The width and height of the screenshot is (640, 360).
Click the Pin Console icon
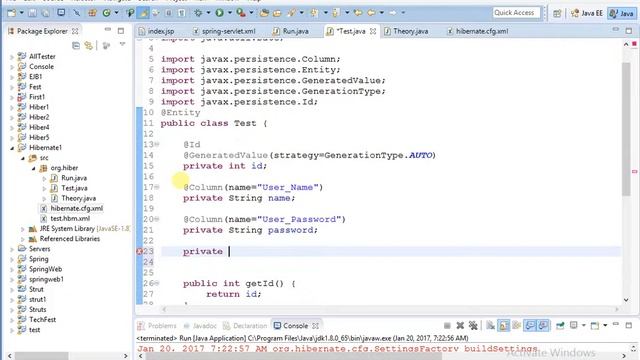click(x=560, y=326)
